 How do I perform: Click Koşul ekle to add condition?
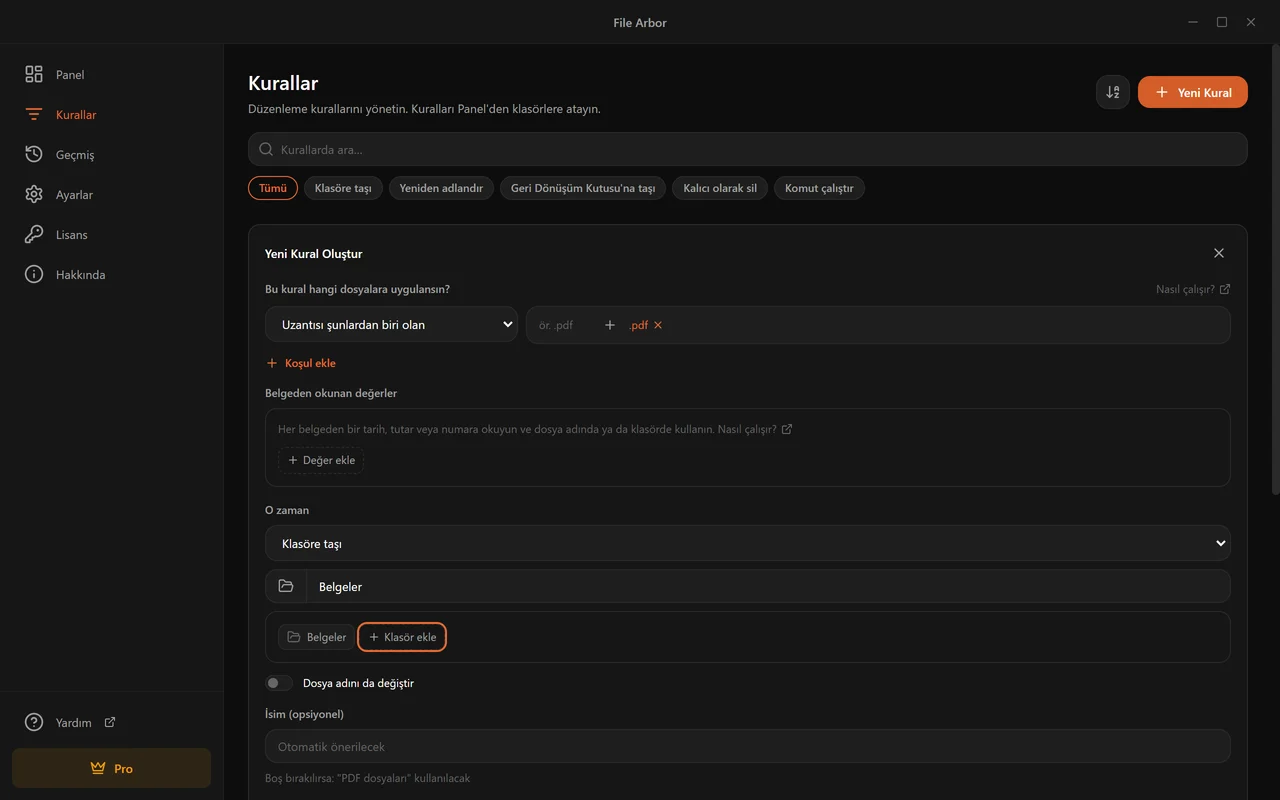[301, 363]
